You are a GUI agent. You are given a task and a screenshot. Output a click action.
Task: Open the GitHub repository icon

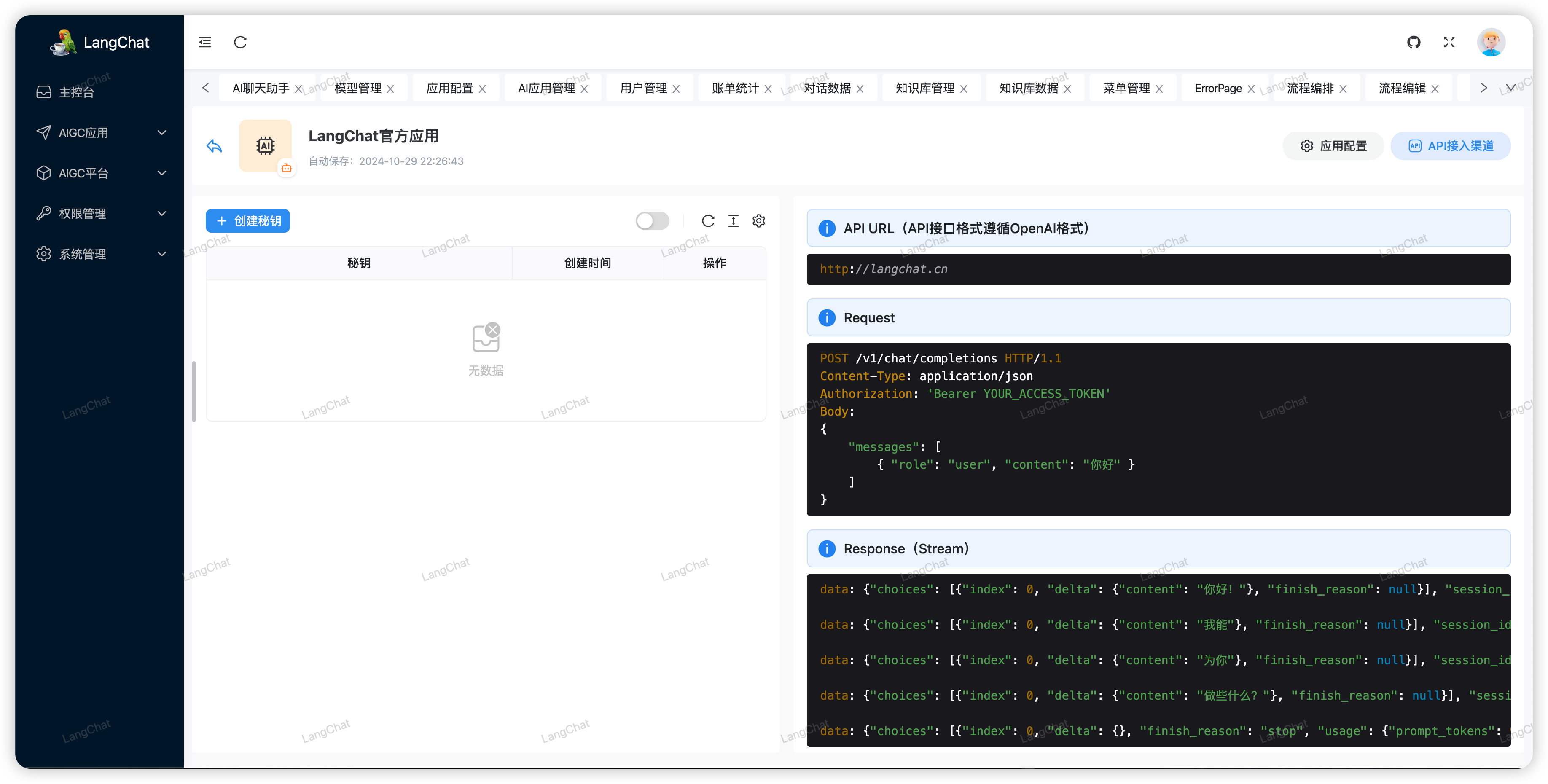point(1414,42)
